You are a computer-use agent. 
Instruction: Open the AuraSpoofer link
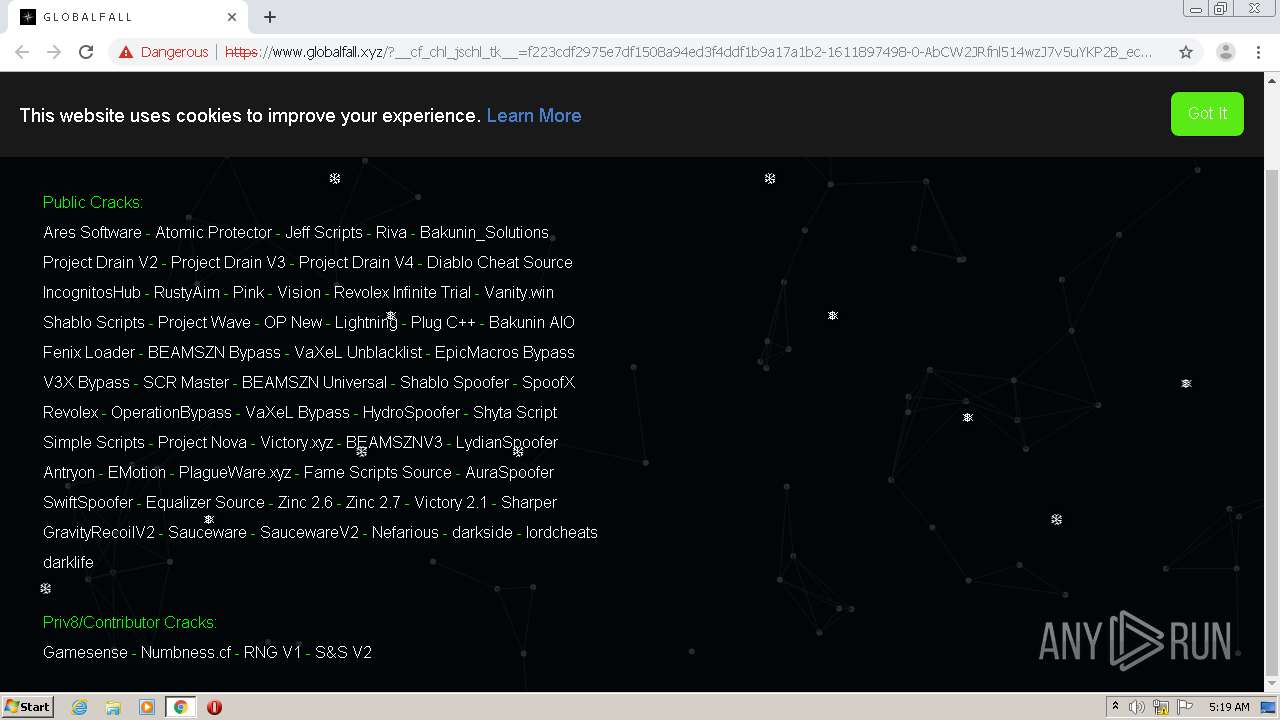coord(509,472)
